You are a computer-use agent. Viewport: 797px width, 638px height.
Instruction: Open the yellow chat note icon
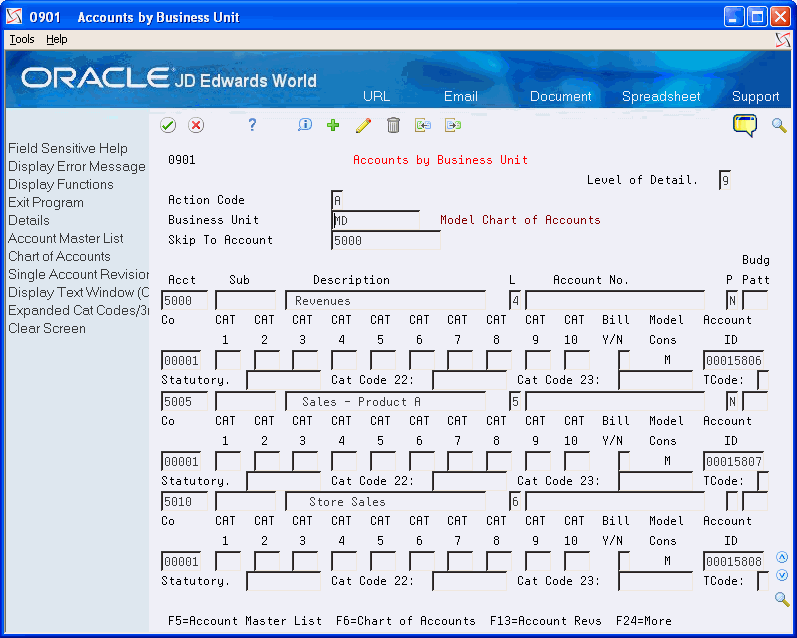(745, 125)
